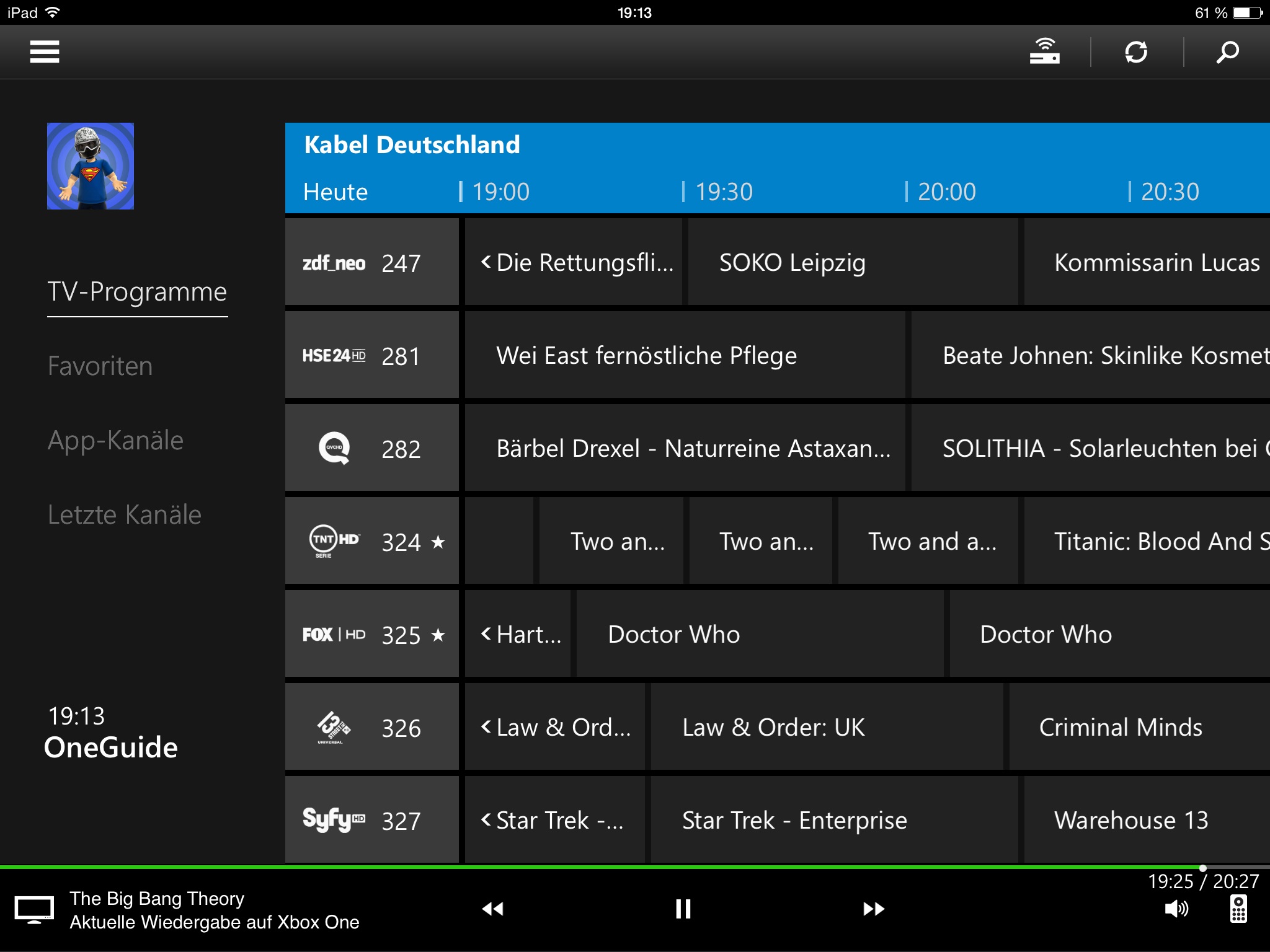Select the Two and a... episode before Titanic
The height and width of the screenshot is (952, 1270).
(928, 541)
